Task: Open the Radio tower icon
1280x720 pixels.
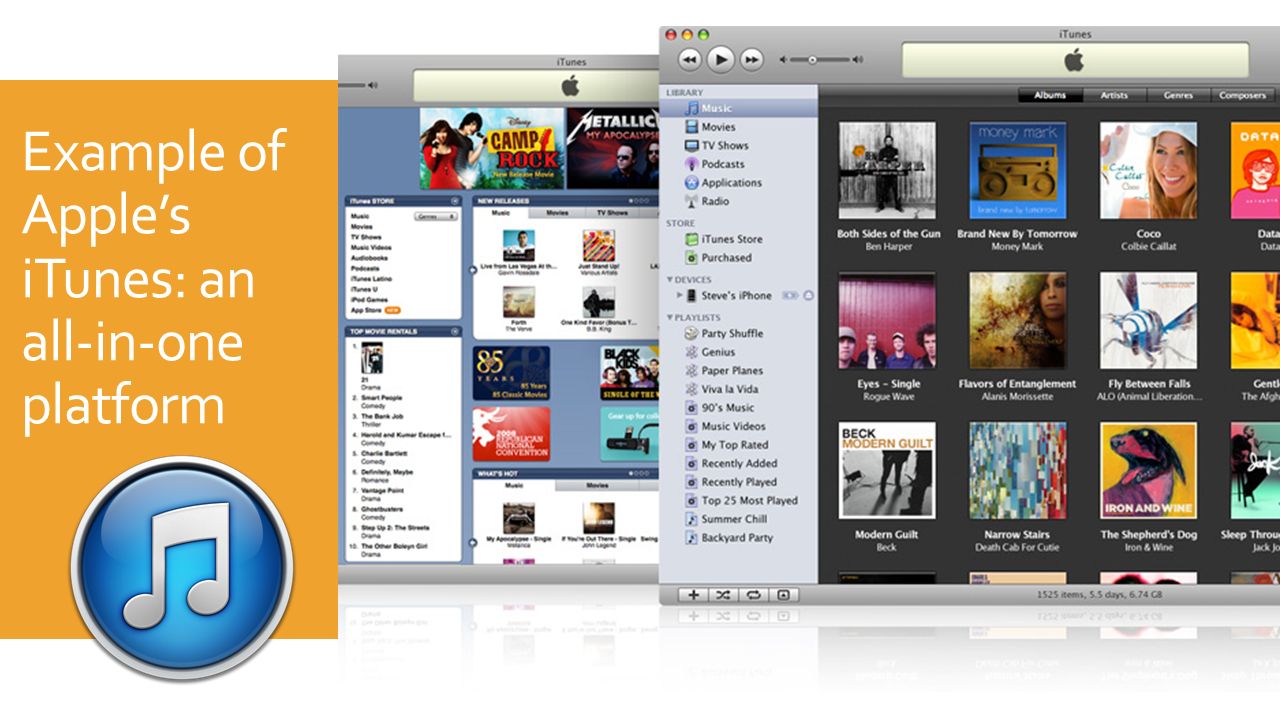Action: 692,201
